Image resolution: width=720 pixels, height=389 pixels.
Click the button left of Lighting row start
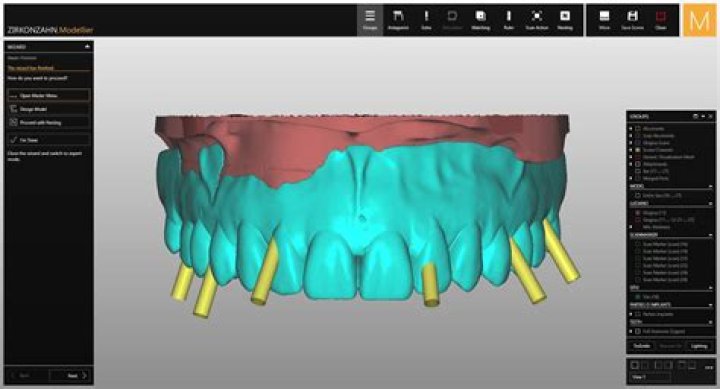(x=642, y=346)
